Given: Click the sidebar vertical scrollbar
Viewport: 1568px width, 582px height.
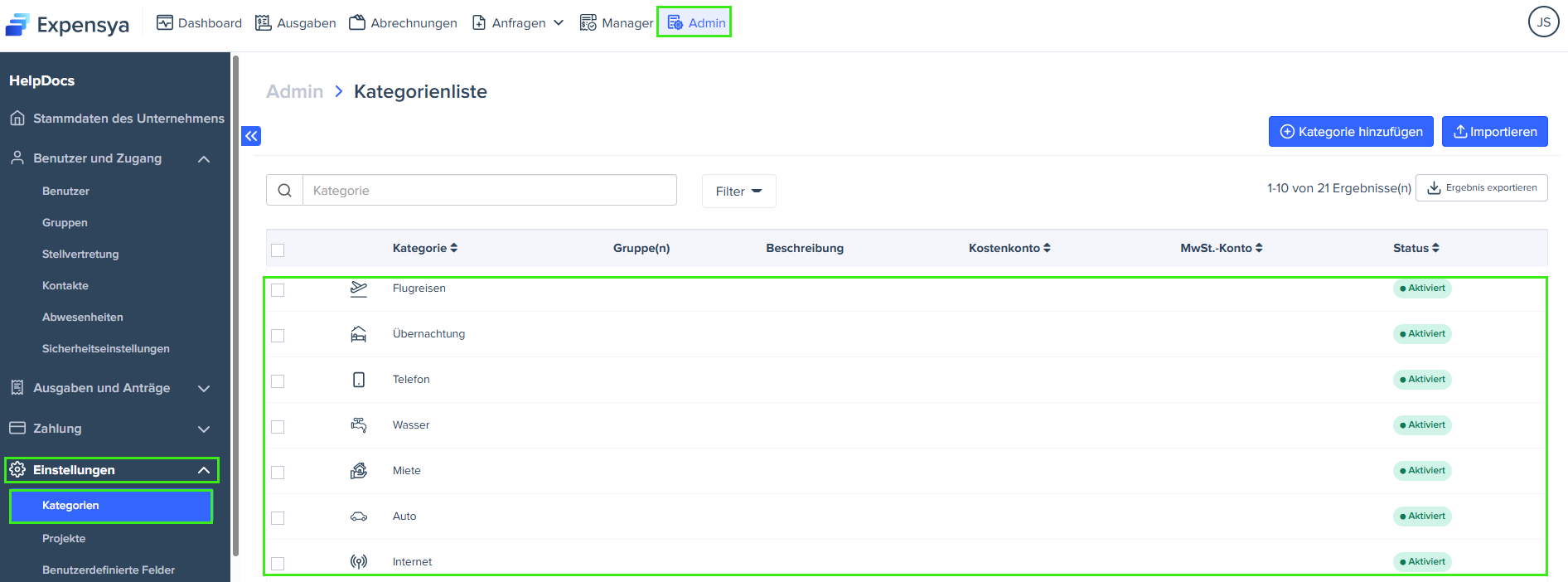Looking at the screenshot, I should click(x=235, y=307).
